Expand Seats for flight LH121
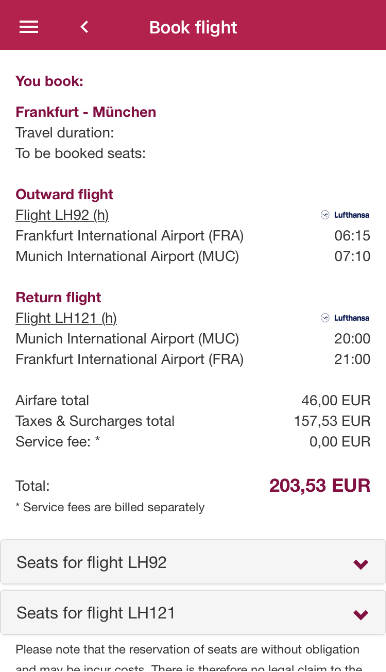386x672 pixels. (x=193, y=613)
